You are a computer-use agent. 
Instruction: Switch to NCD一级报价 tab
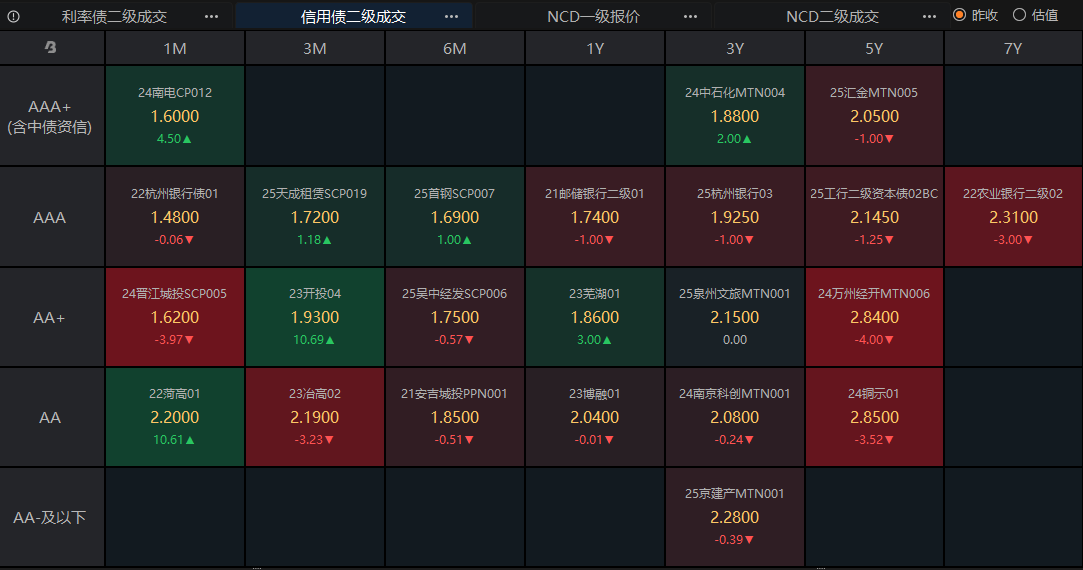pos(593,16)
